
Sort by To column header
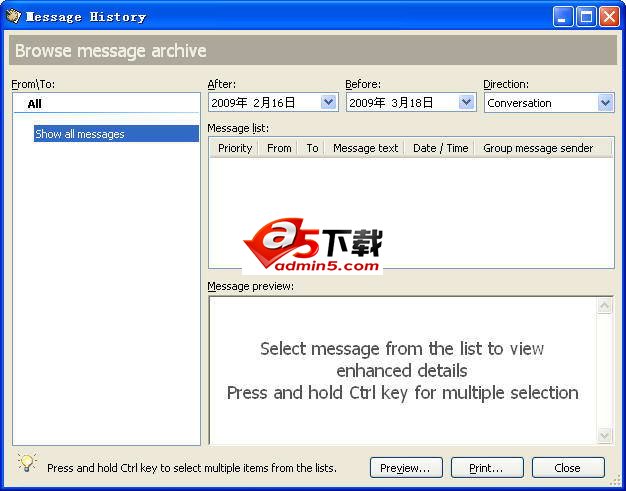(312, 148)
